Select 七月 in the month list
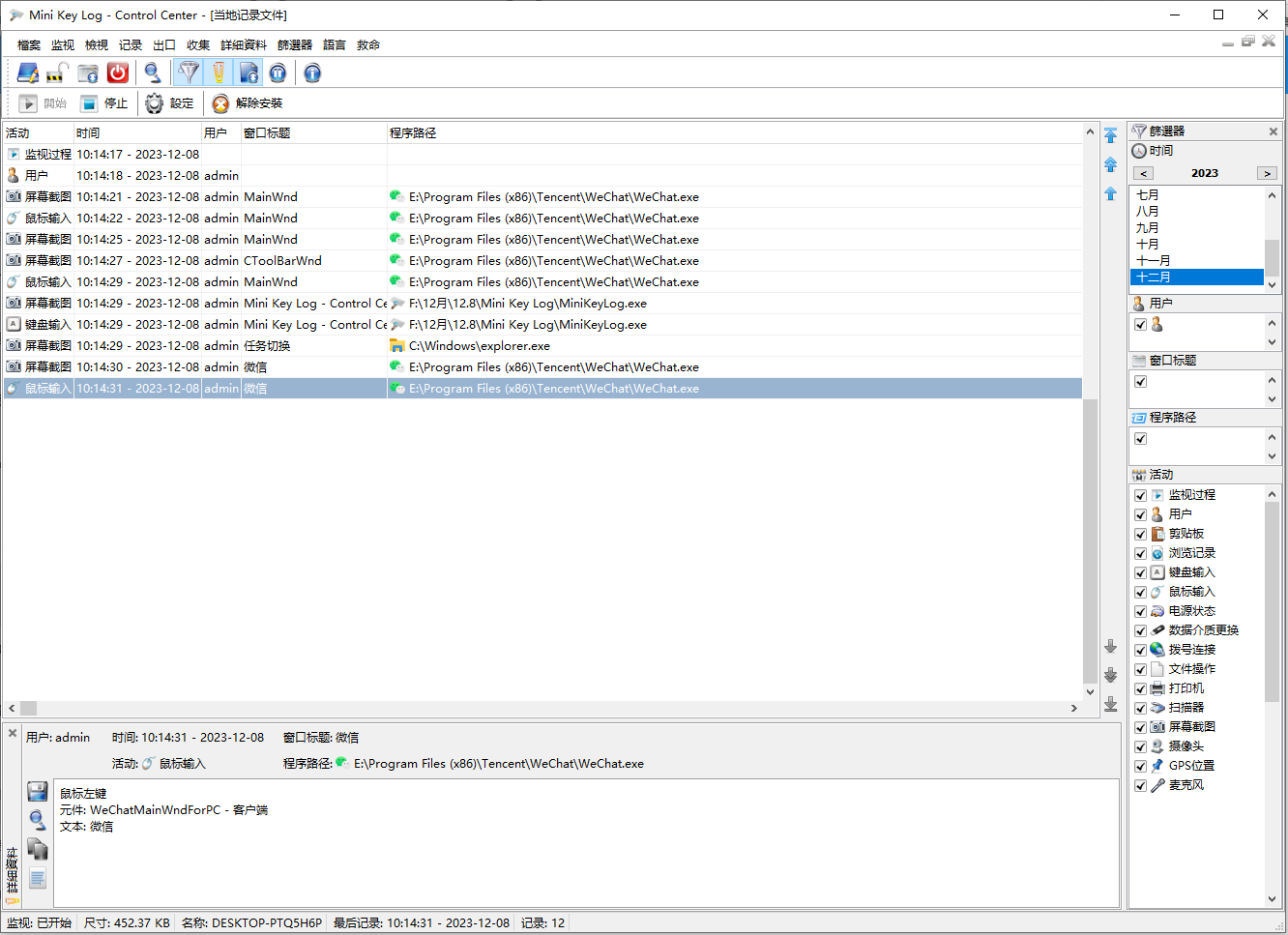Screen dimensions: 1288x935 1197,195
